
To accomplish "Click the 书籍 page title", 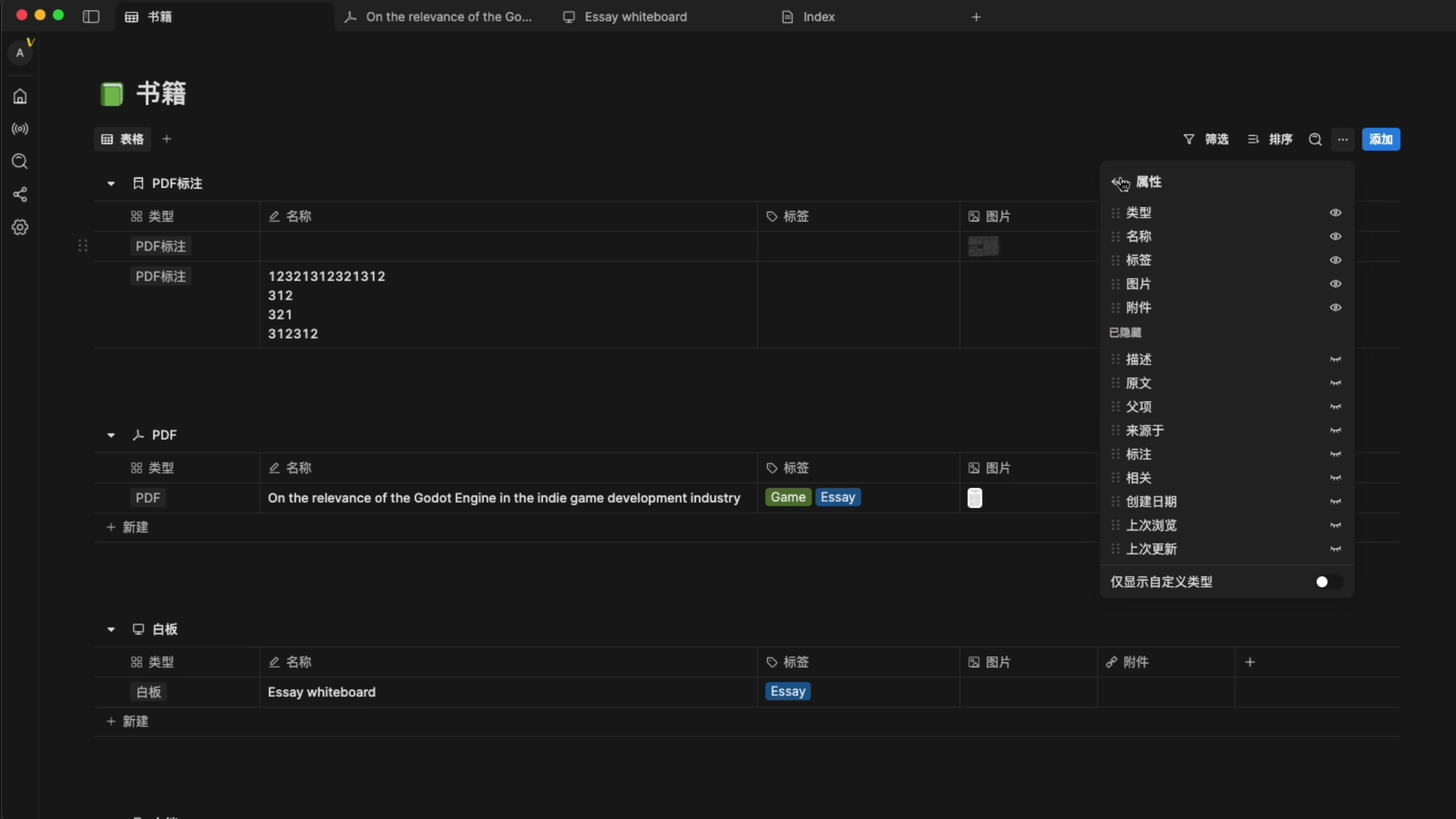I will [x=161, y=94].
